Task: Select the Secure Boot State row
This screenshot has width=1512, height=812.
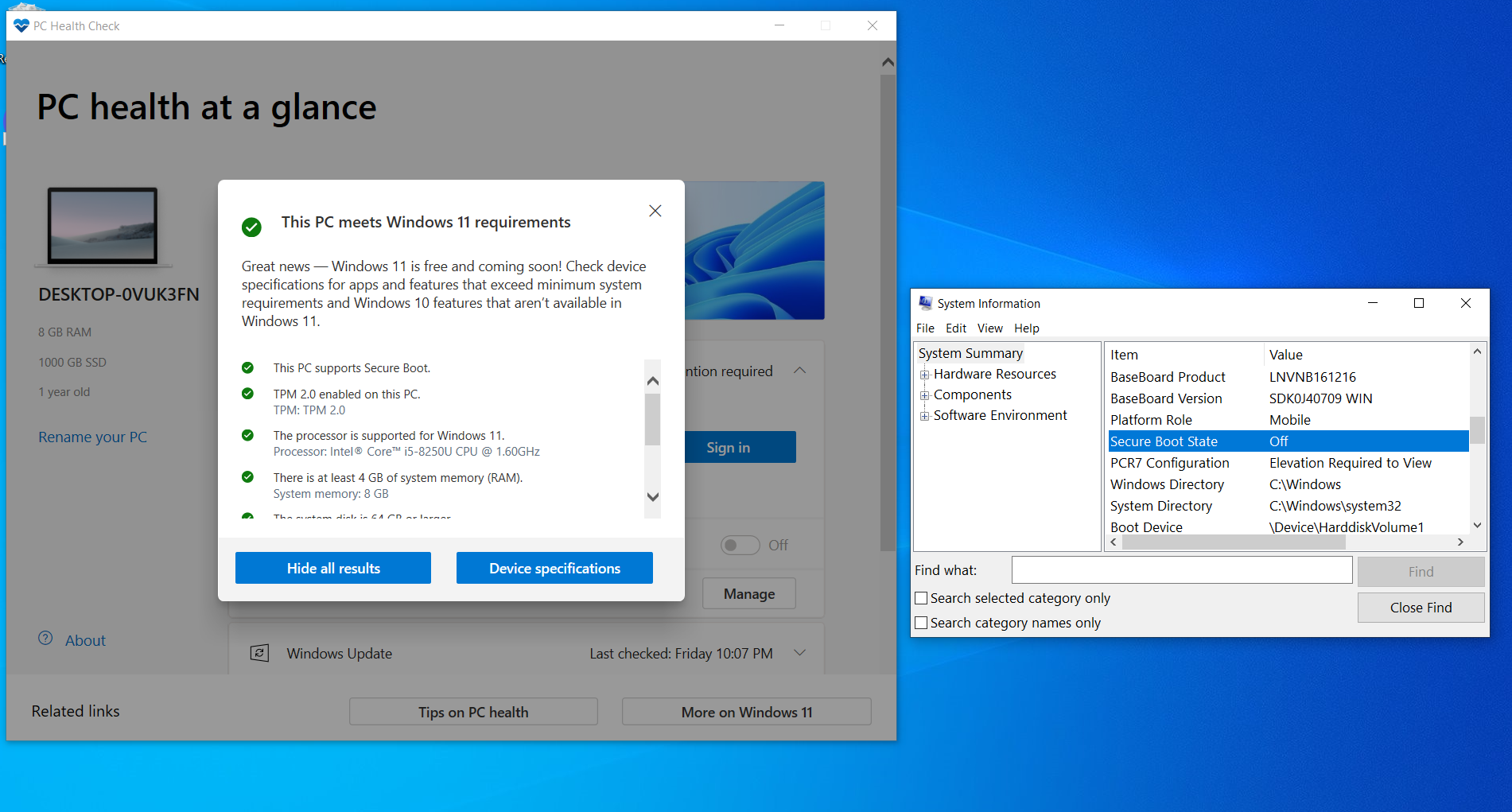Action: point(1289,441)
